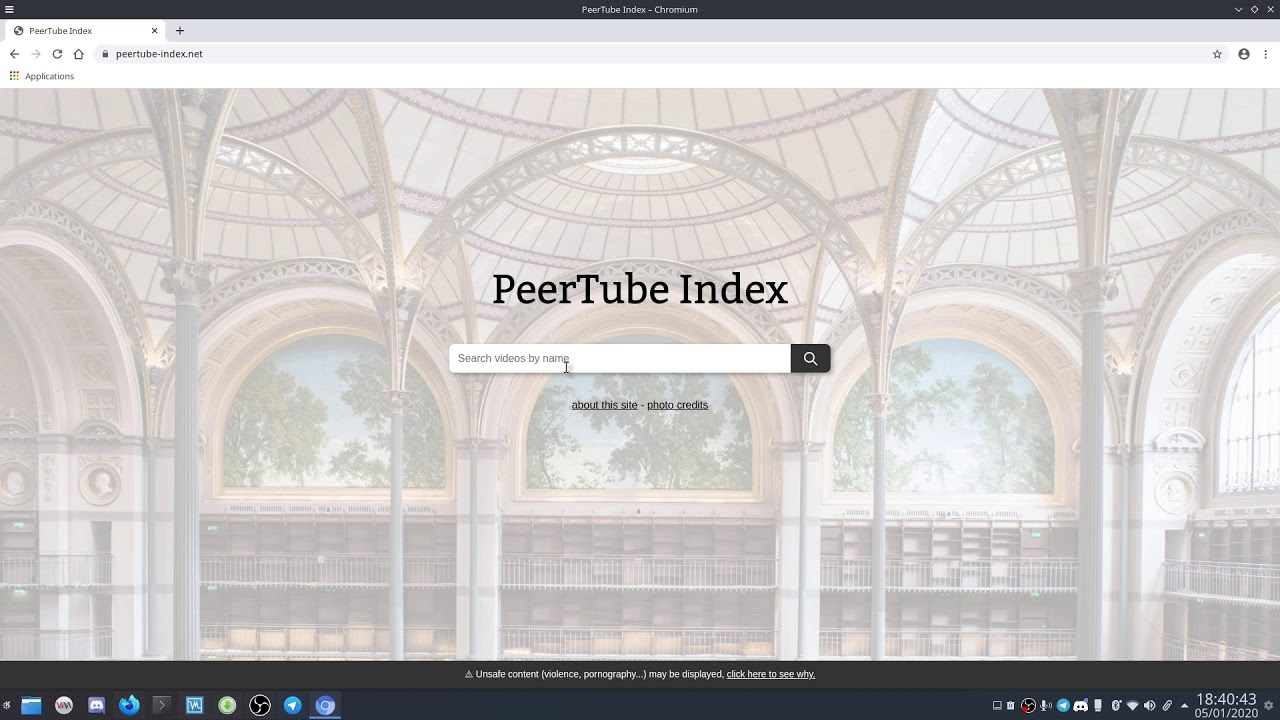Click the Discord tray icon
The image size is (1280, 720).
[x=1080, y=706]
